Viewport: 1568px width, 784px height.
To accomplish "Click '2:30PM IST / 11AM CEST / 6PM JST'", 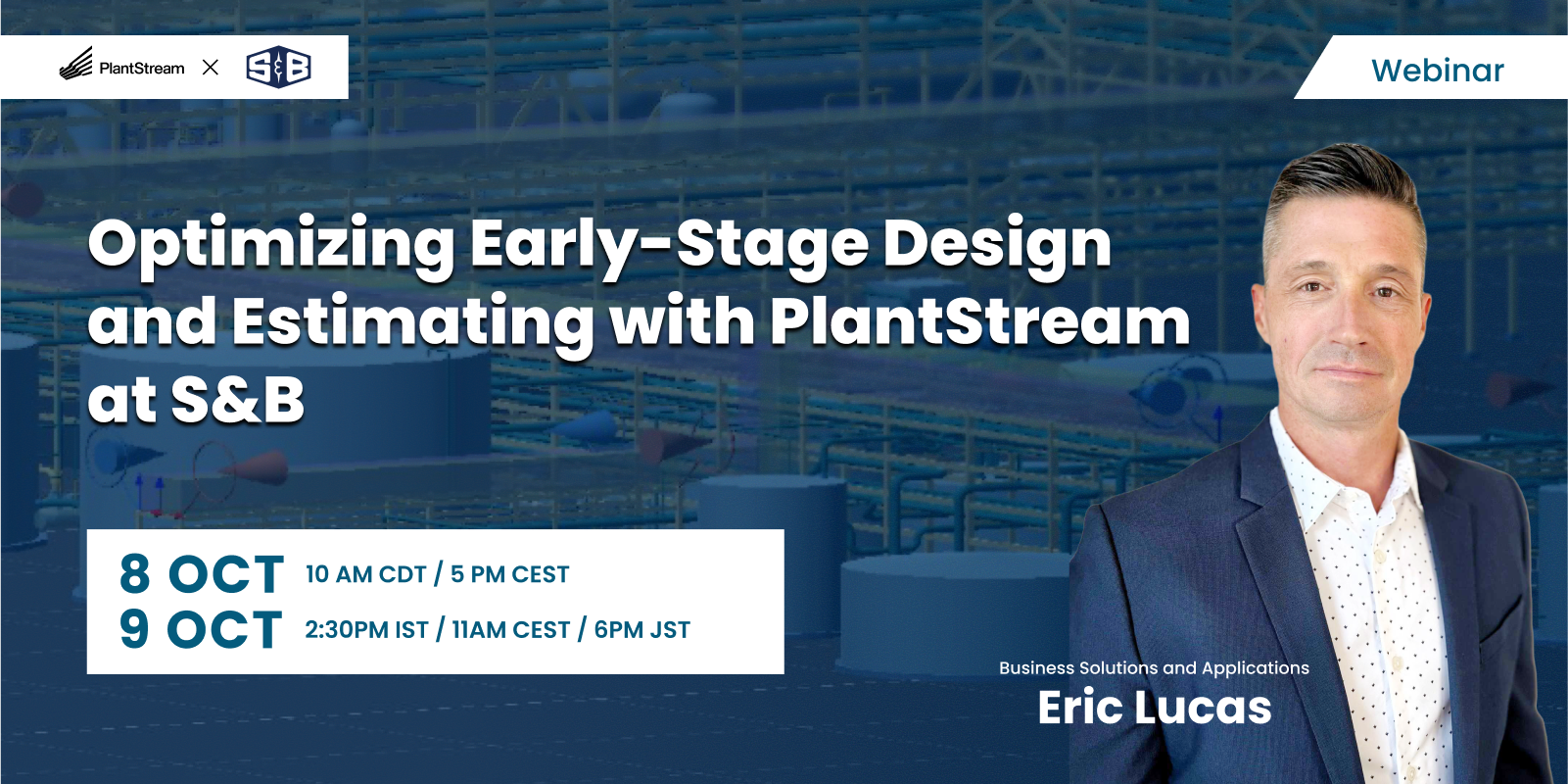I will click(x=498, y=629).
